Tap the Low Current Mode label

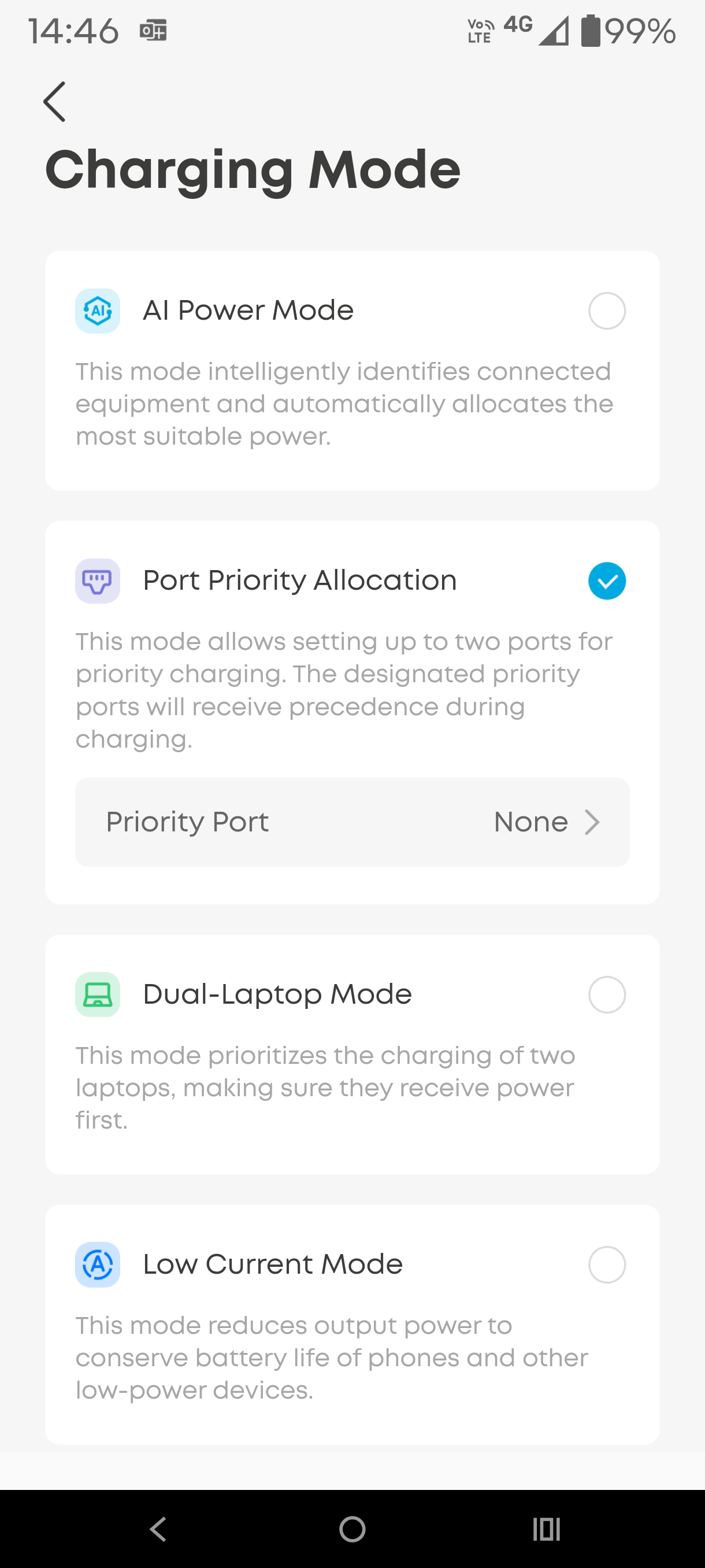point(273,1264)
